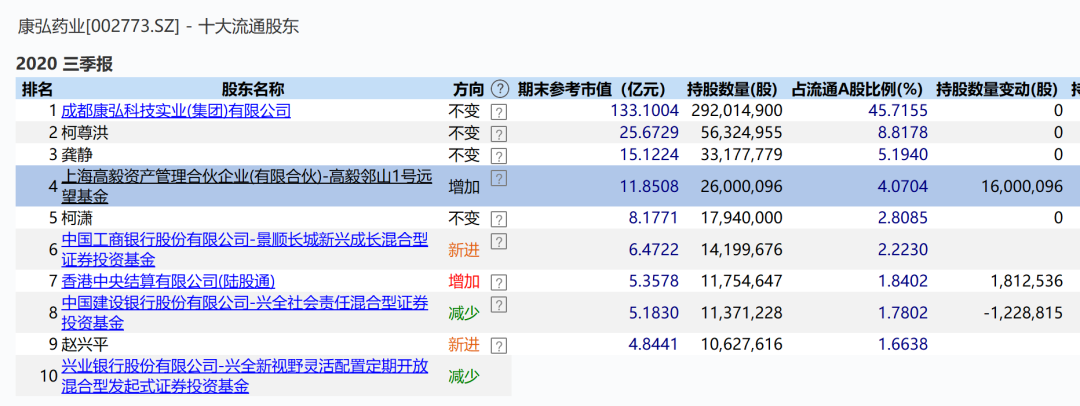
Task: Click the help icon in 兴全社会责任 fund row
Action: pos(499,304)
